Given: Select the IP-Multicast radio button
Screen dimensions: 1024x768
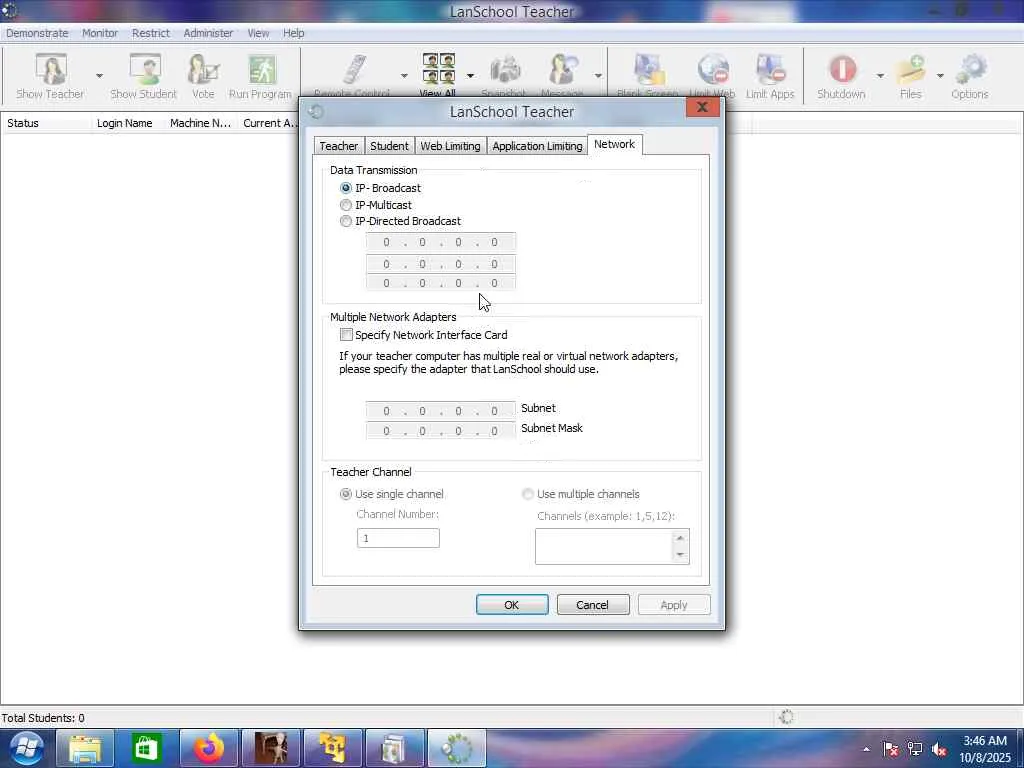Looking at the screenshot, I should pos(346,205).
